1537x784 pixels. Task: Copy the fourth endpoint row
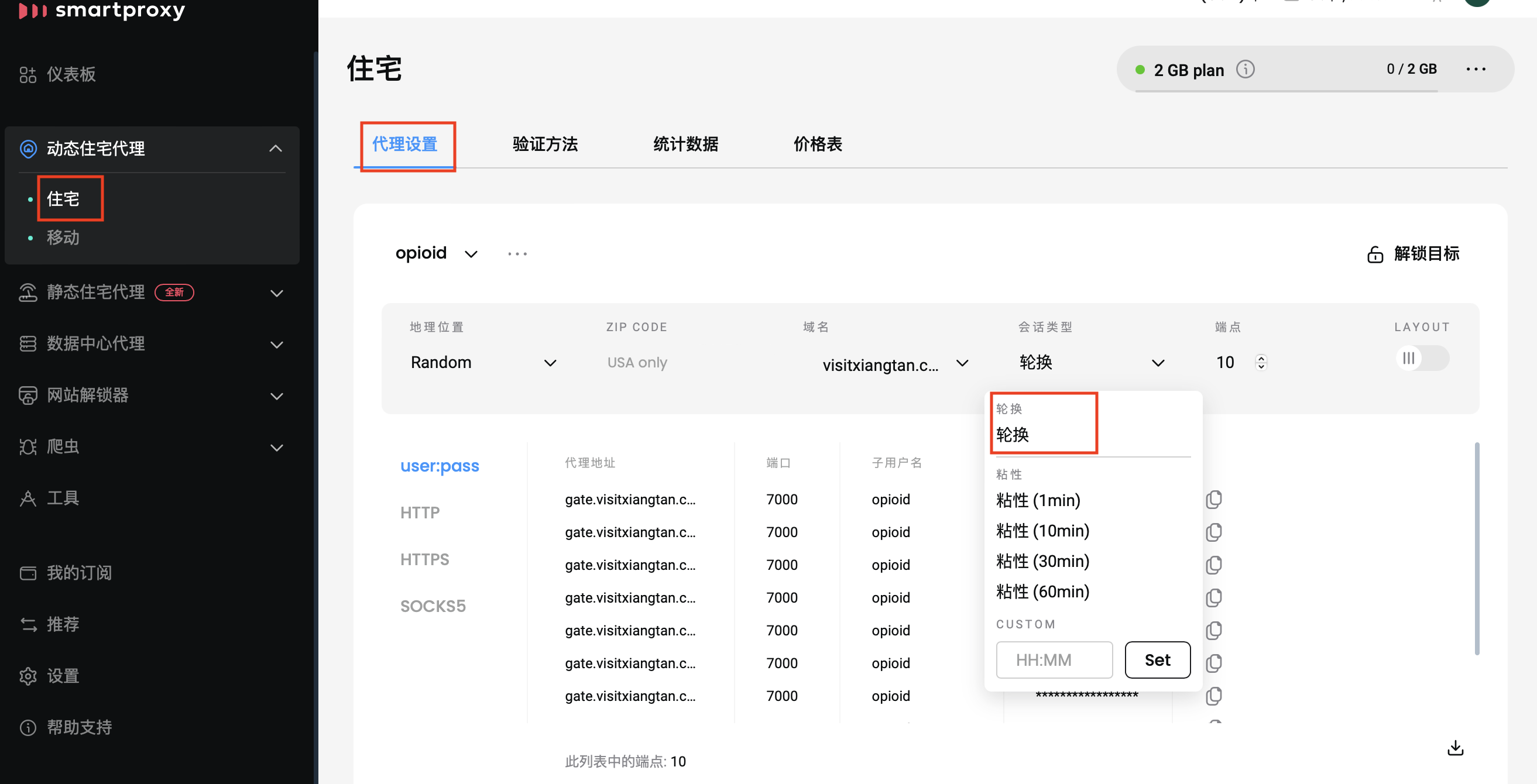tap(1213, 598)
